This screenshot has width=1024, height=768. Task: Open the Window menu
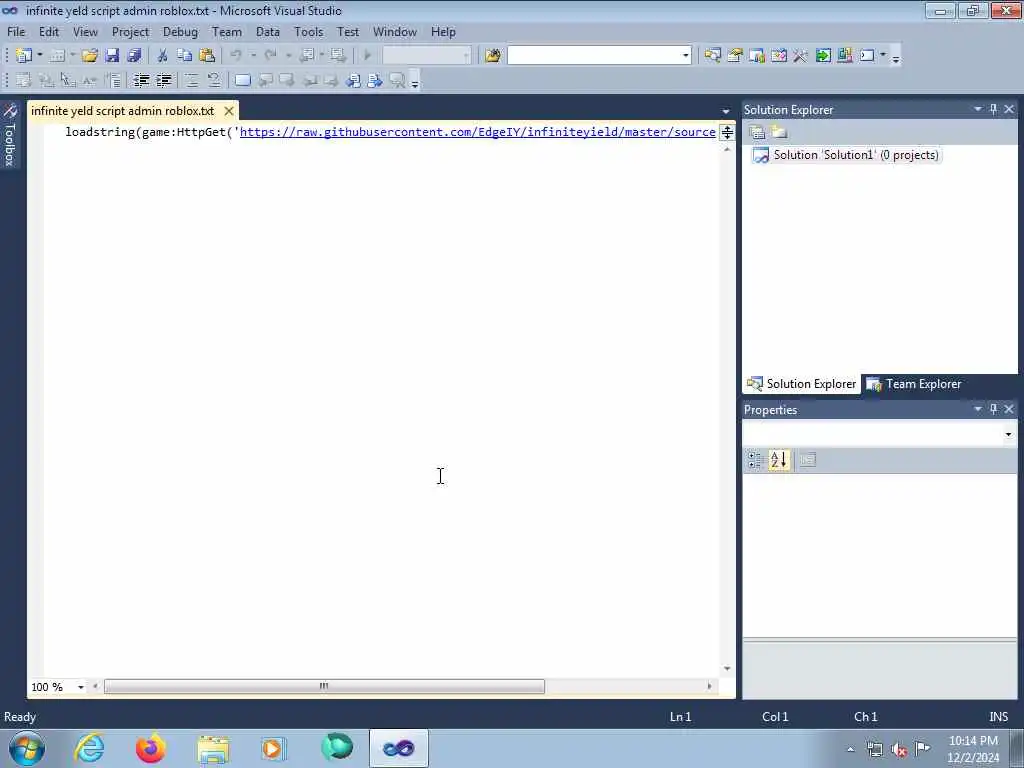(394, 32)
